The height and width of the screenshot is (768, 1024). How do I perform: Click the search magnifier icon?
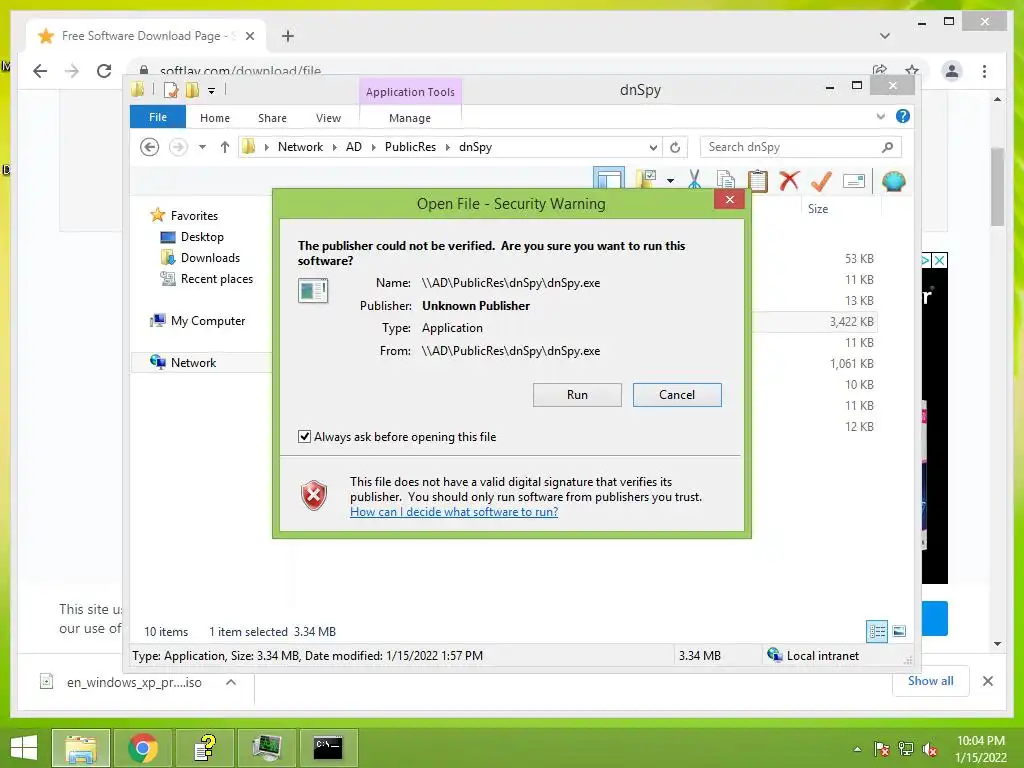click(x=888, y=147)
